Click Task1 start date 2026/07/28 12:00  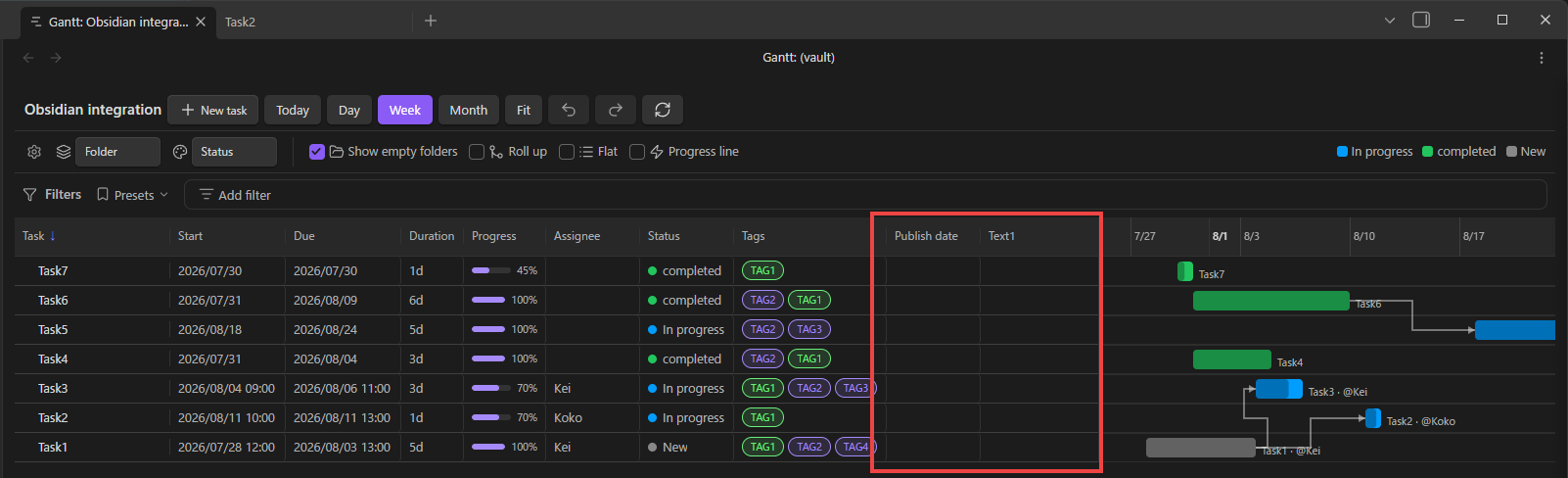[226, 448]
